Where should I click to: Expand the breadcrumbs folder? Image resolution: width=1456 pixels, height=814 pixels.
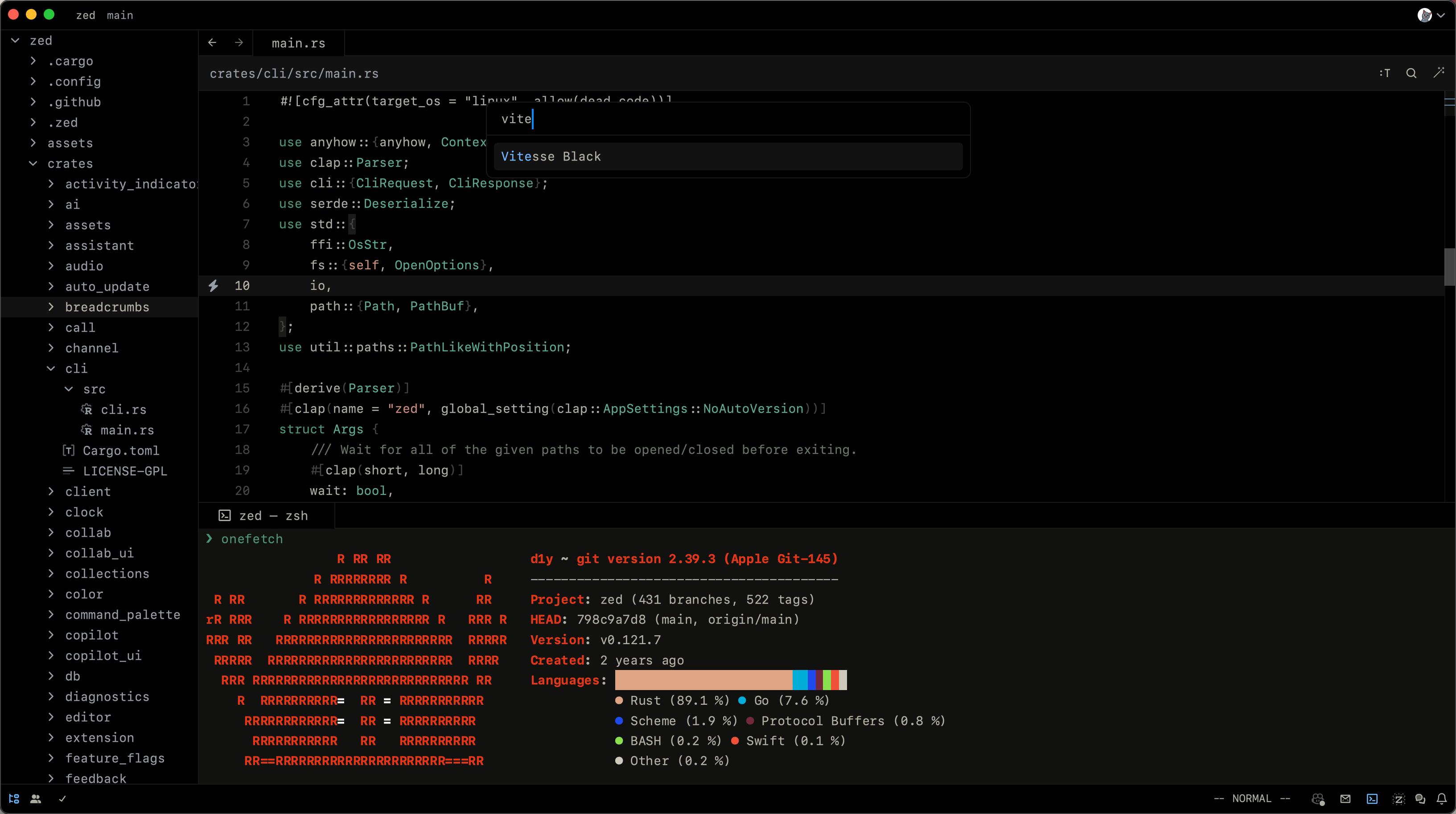[x=107, y=307]
